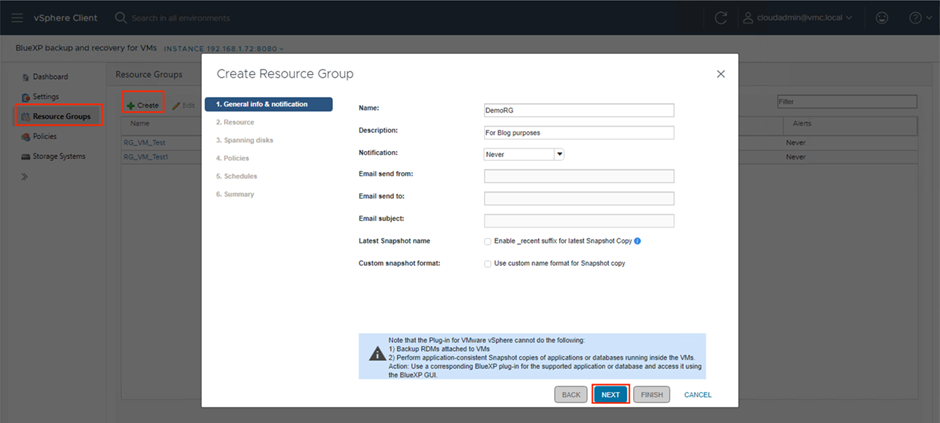
Task: Click the CANCEL link
Action: (x=697, y=395)
